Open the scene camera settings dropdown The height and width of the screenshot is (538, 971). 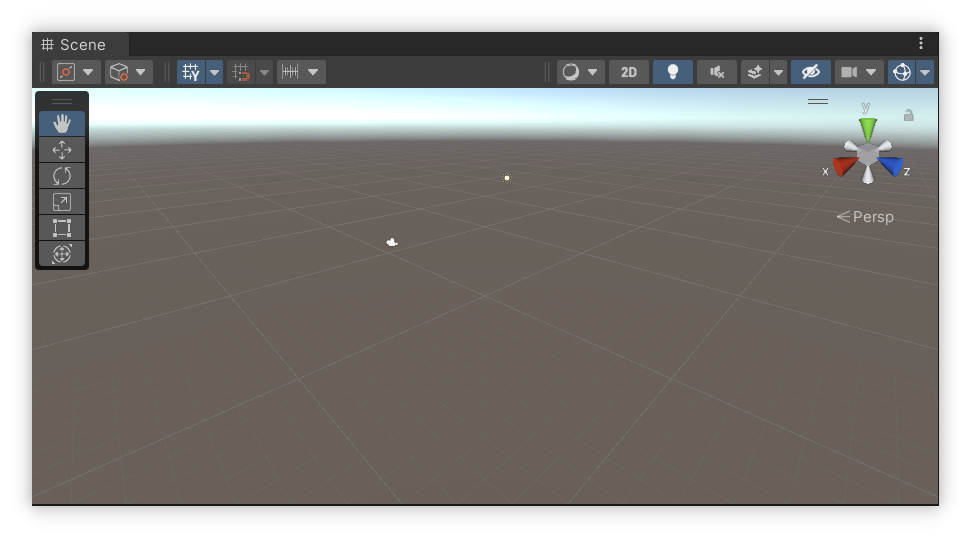point(859,72)
